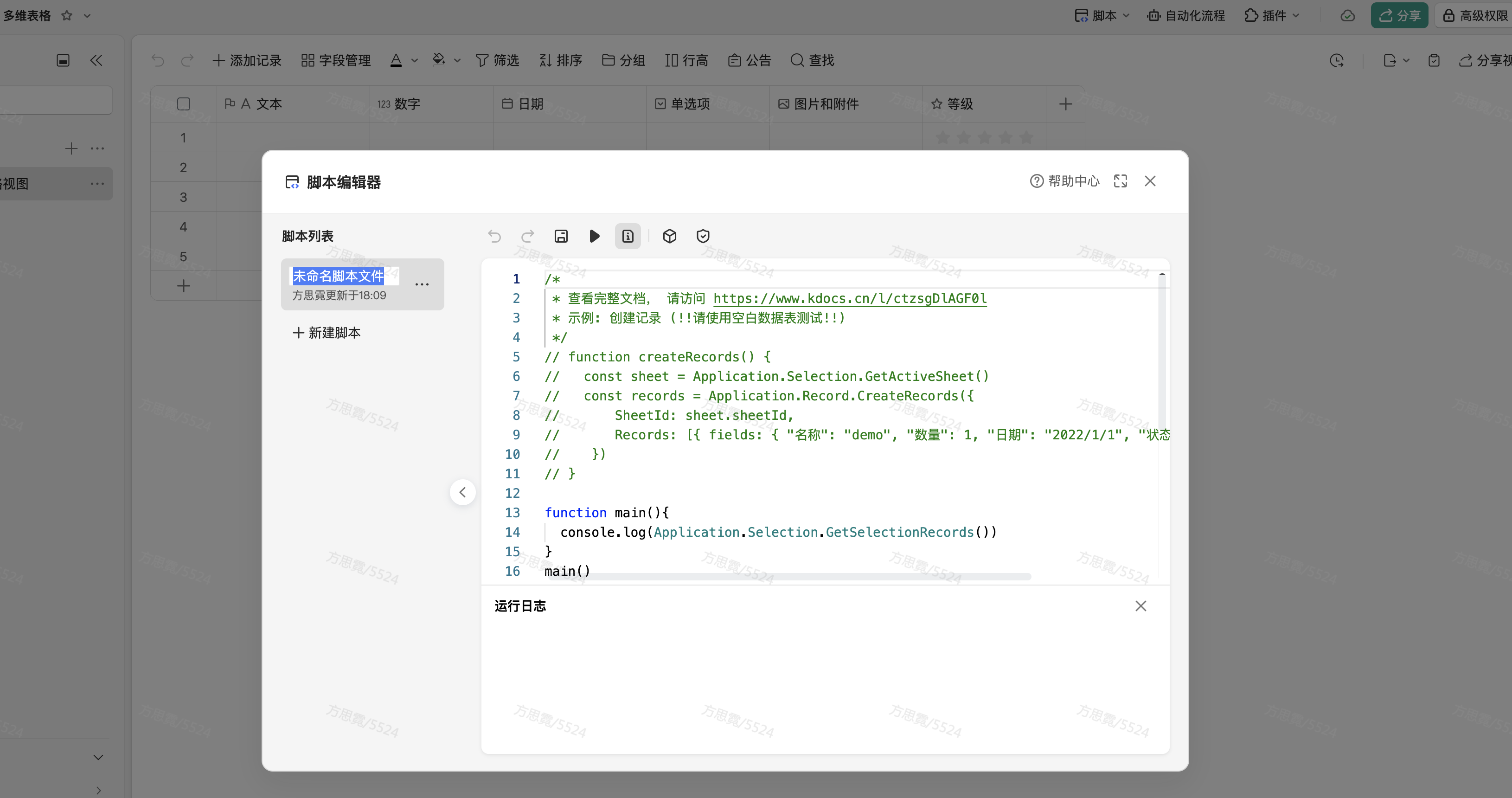Toggle the run log panel icon
Screen dimensions: 1512x798
[628, 236]
